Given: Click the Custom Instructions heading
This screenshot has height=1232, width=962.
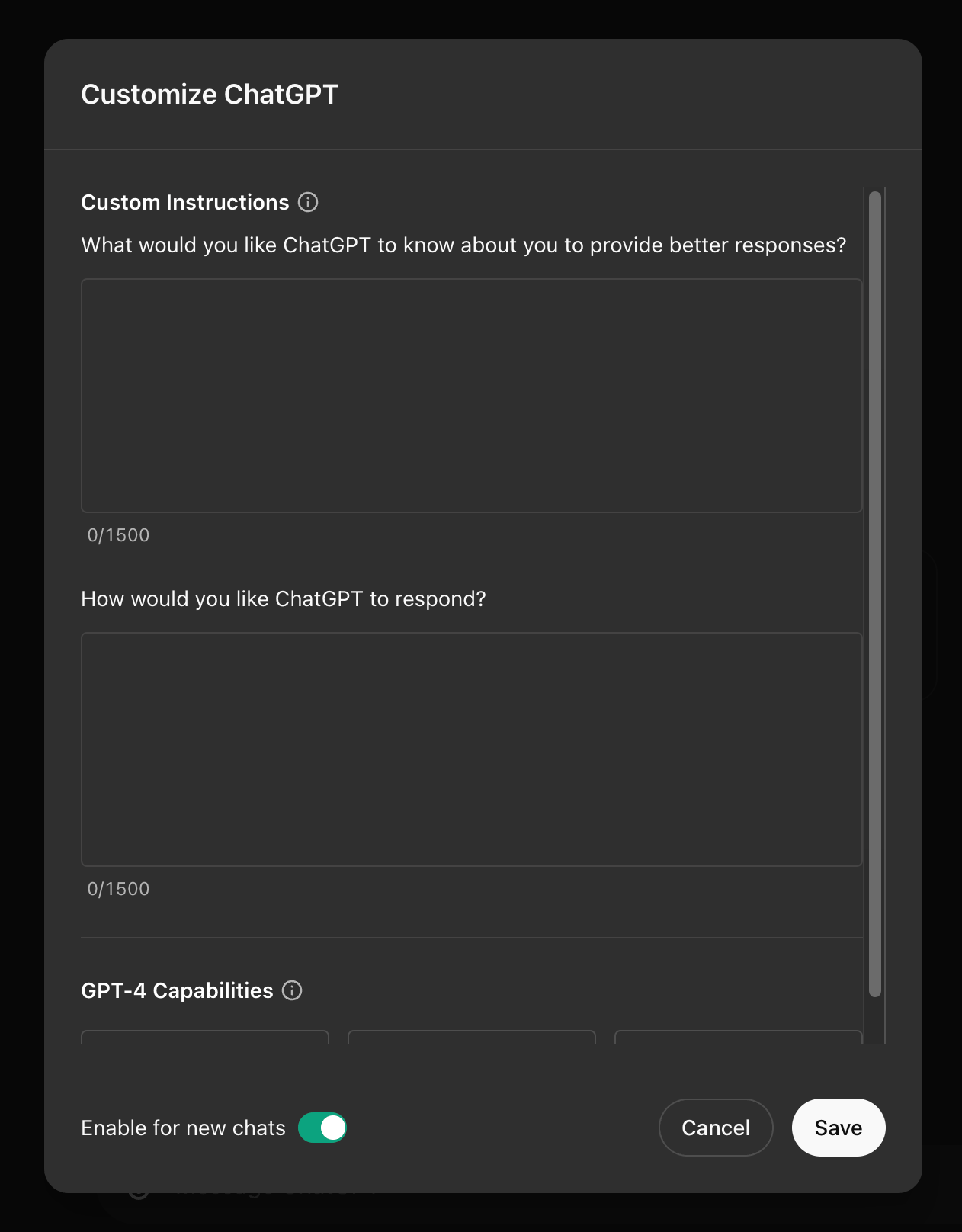Looking at the screenshot, I should (x=185, y=202).
